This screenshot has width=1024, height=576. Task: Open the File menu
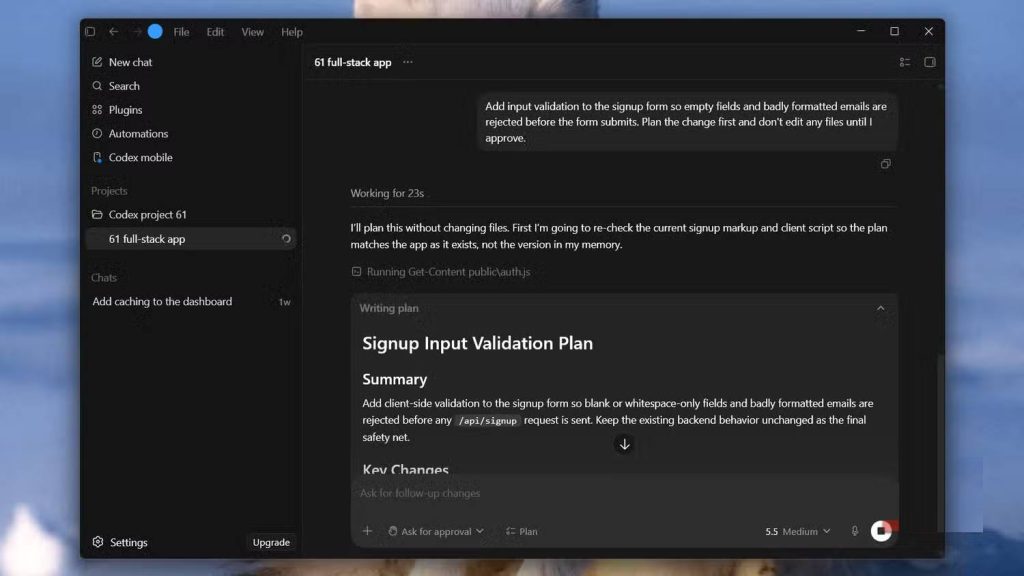(x=182, y=32)
